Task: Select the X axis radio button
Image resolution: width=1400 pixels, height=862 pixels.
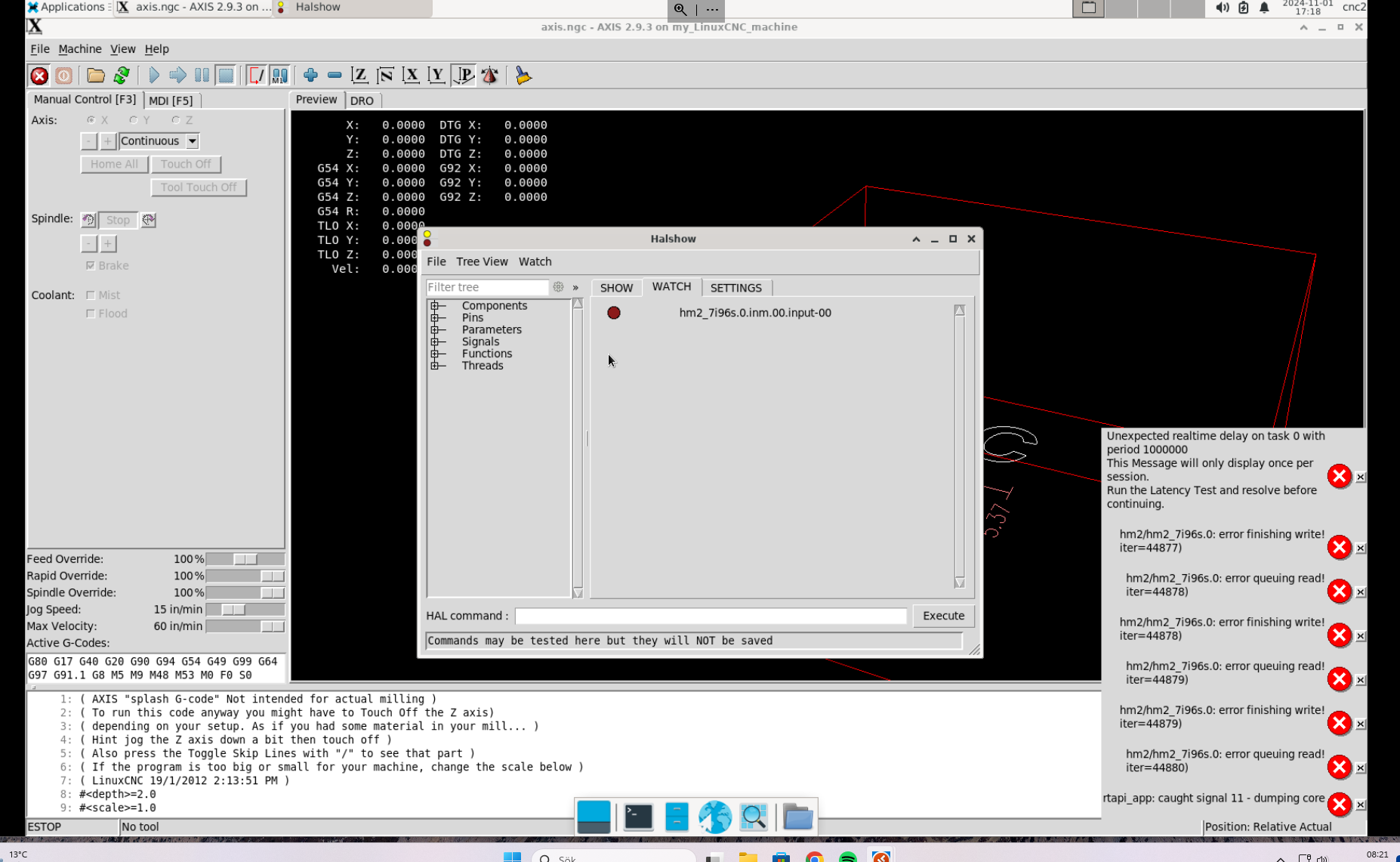Action: point(91,120)
